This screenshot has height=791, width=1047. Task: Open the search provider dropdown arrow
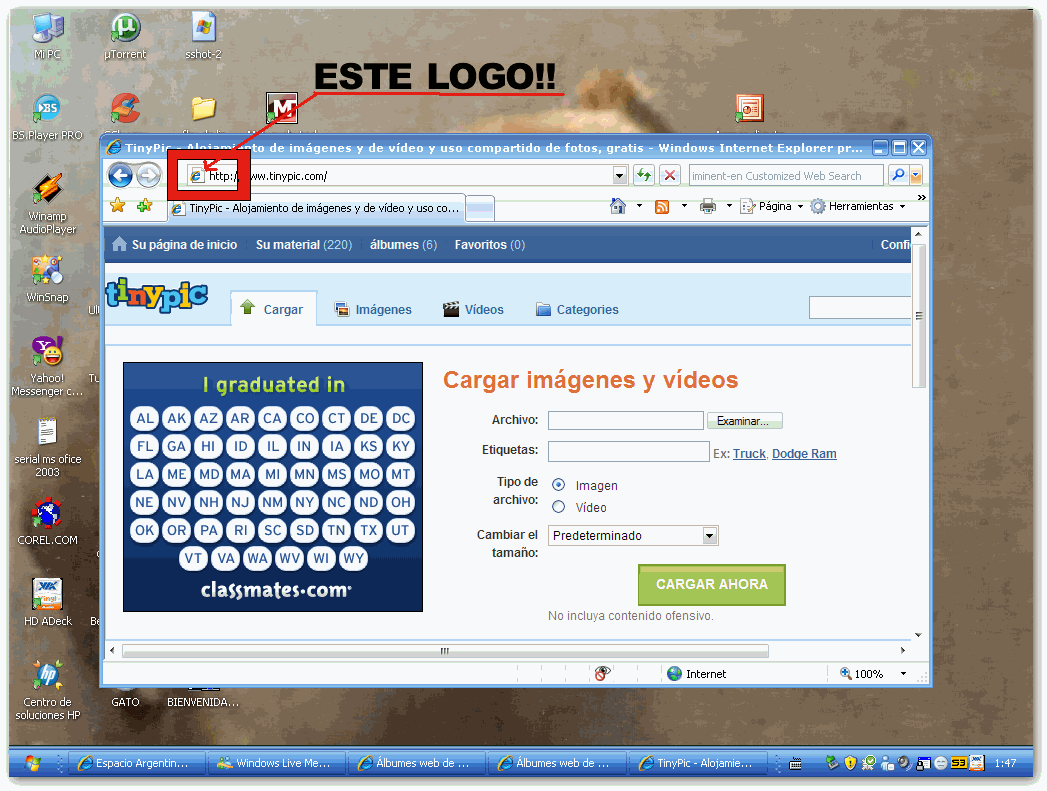coord(915,176)
